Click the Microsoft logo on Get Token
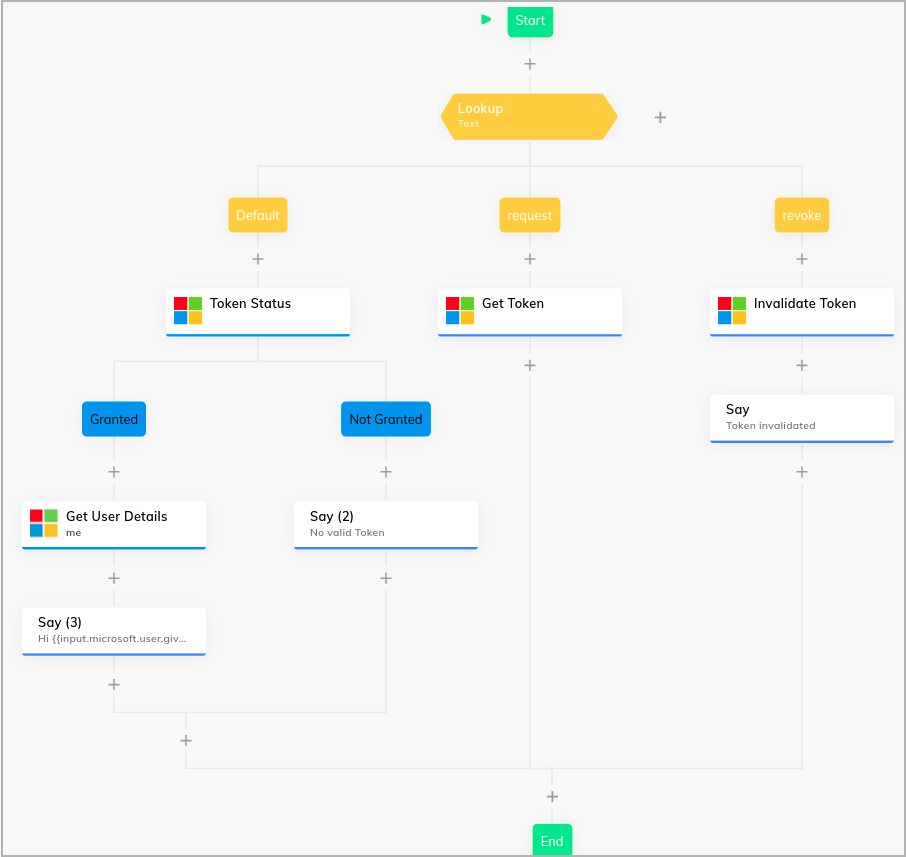906x857 pixels. click(460, 310)
